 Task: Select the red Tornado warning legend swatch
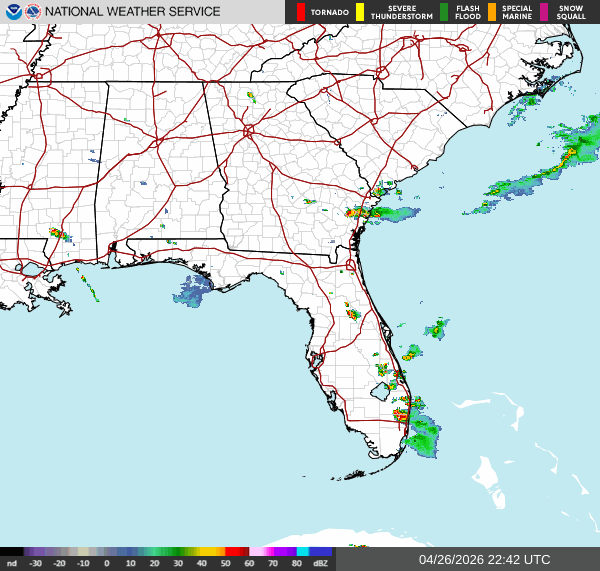301,12
